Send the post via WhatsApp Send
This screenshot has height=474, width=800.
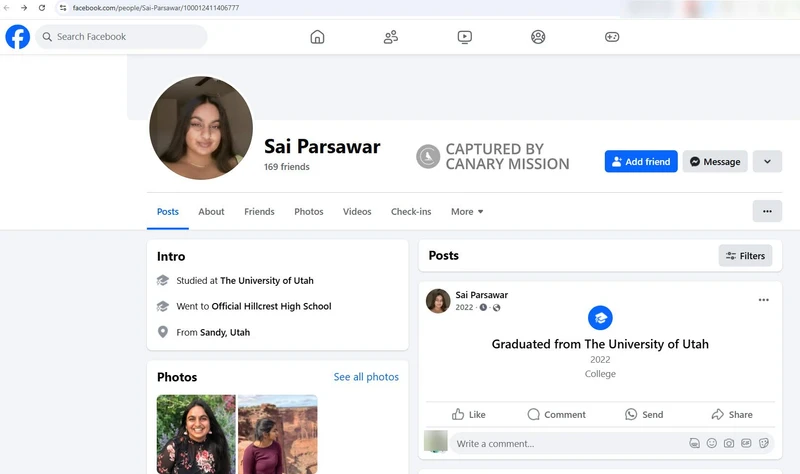pos(644,414)
